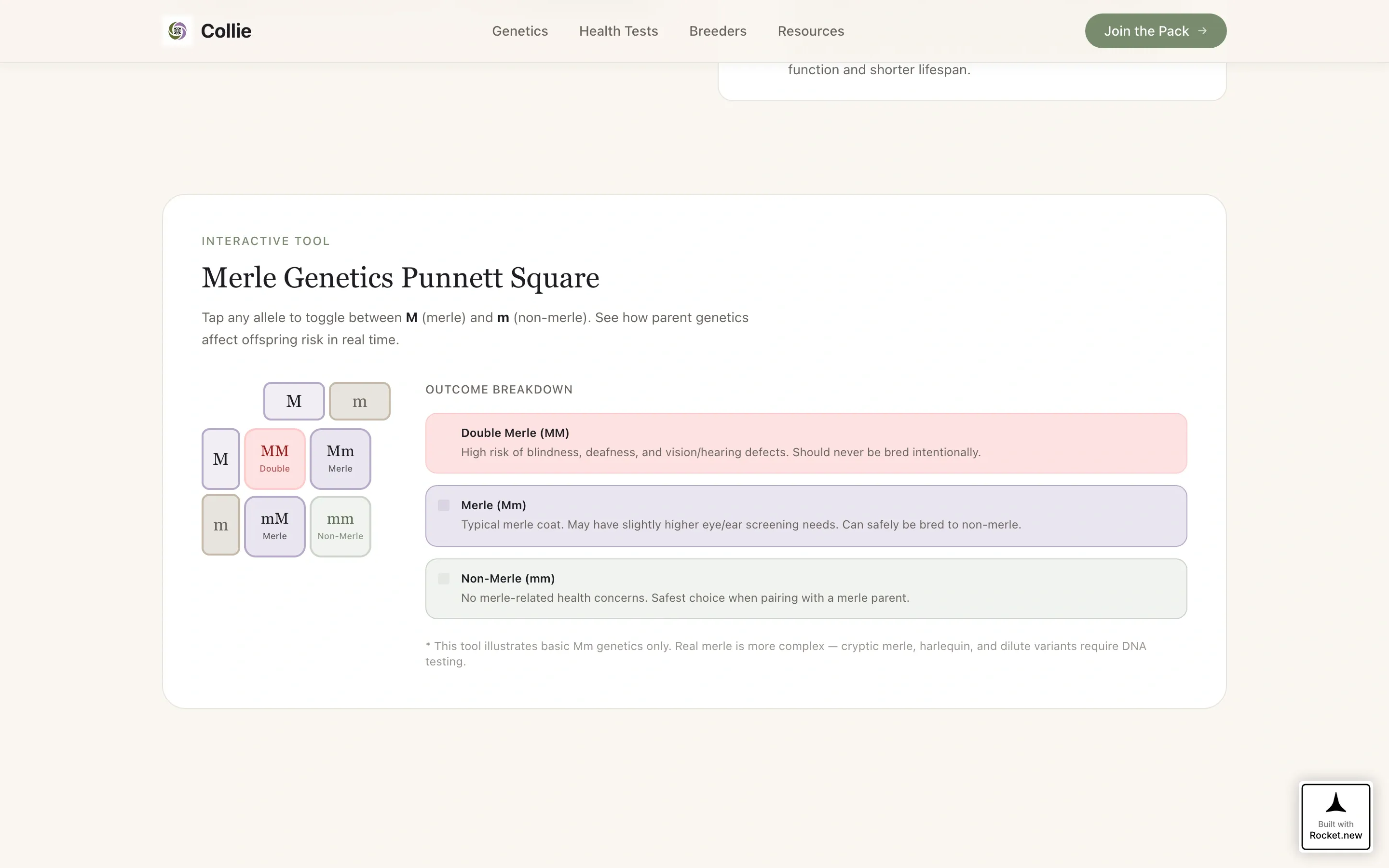Viewport: 1389px width, 868px height.
Task: Go to the Breeders page
Action: (x=718, y=31)
